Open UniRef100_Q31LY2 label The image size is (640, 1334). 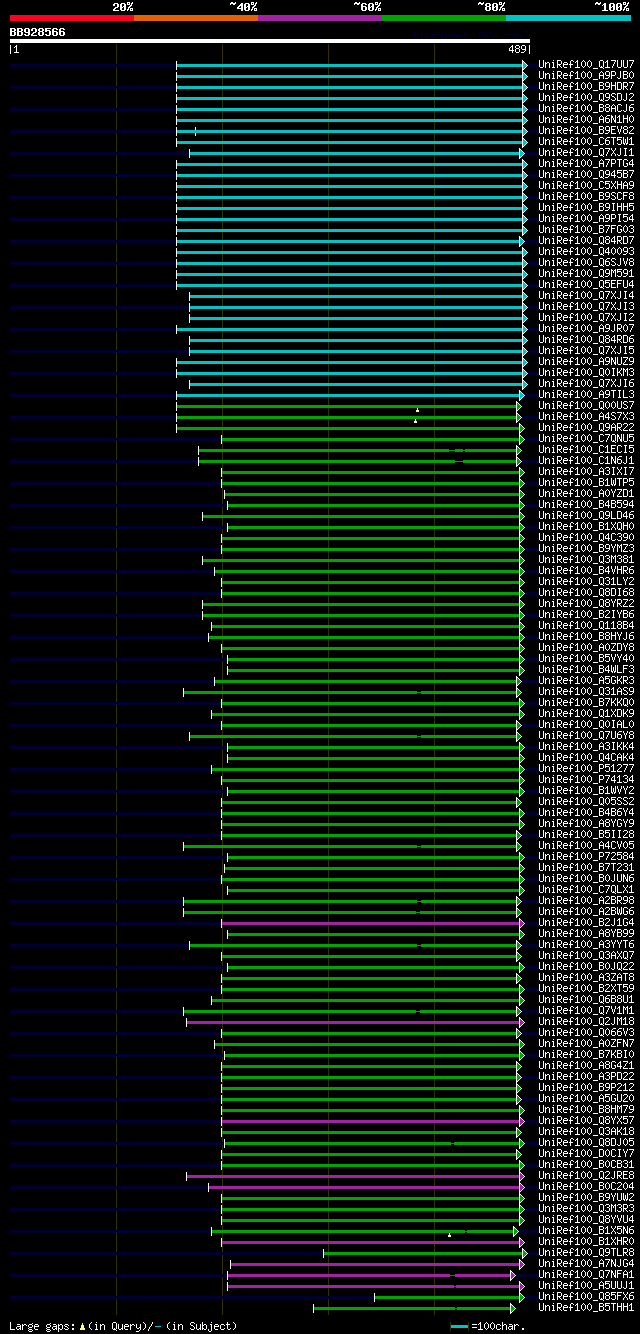586,581
